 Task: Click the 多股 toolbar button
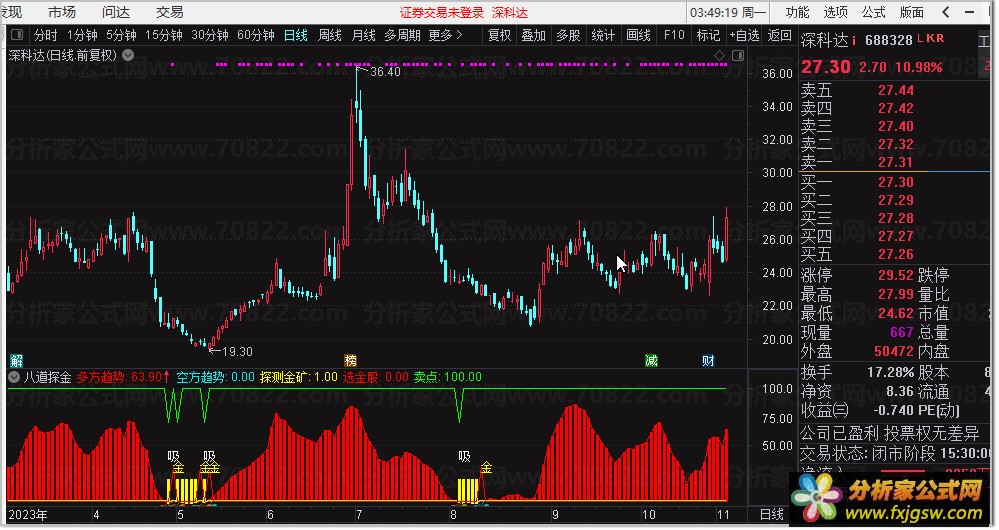point(568,35)
